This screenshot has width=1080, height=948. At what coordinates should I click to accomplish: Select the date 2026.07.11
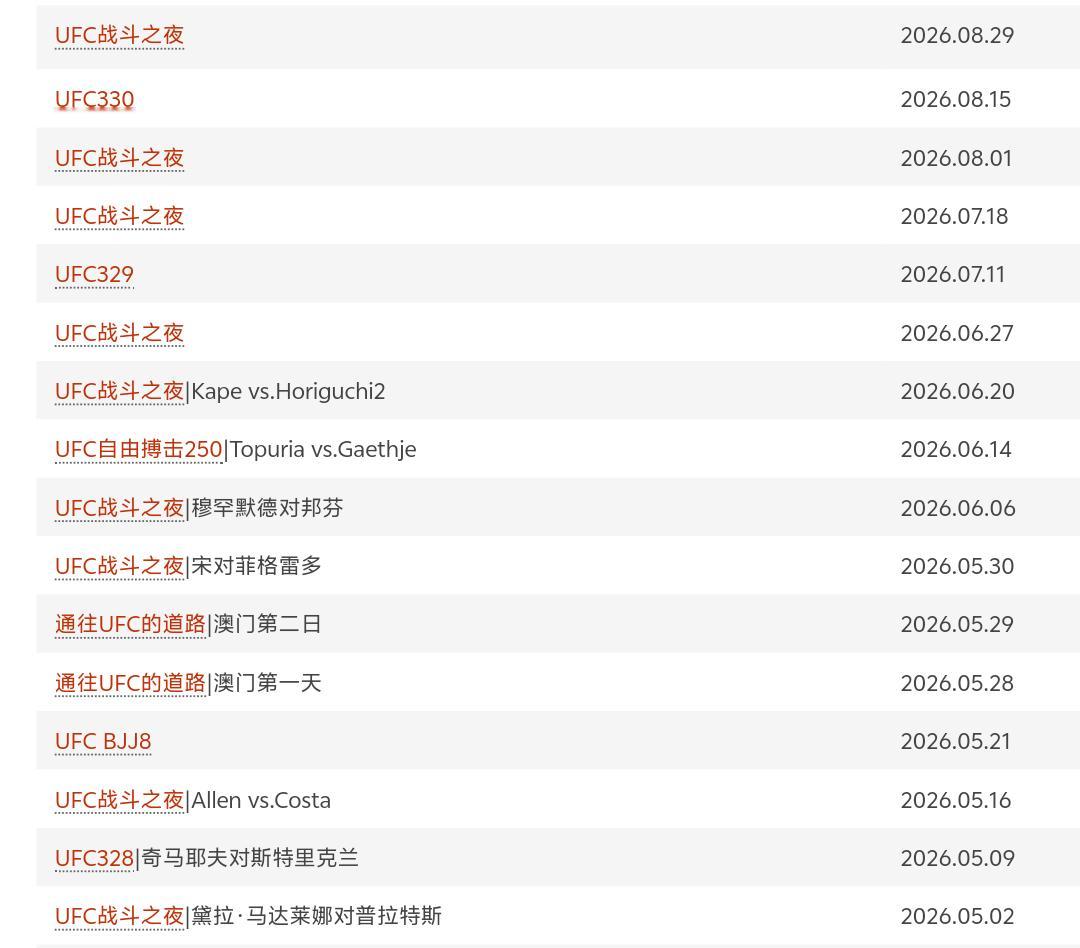(x=953, y=274)
